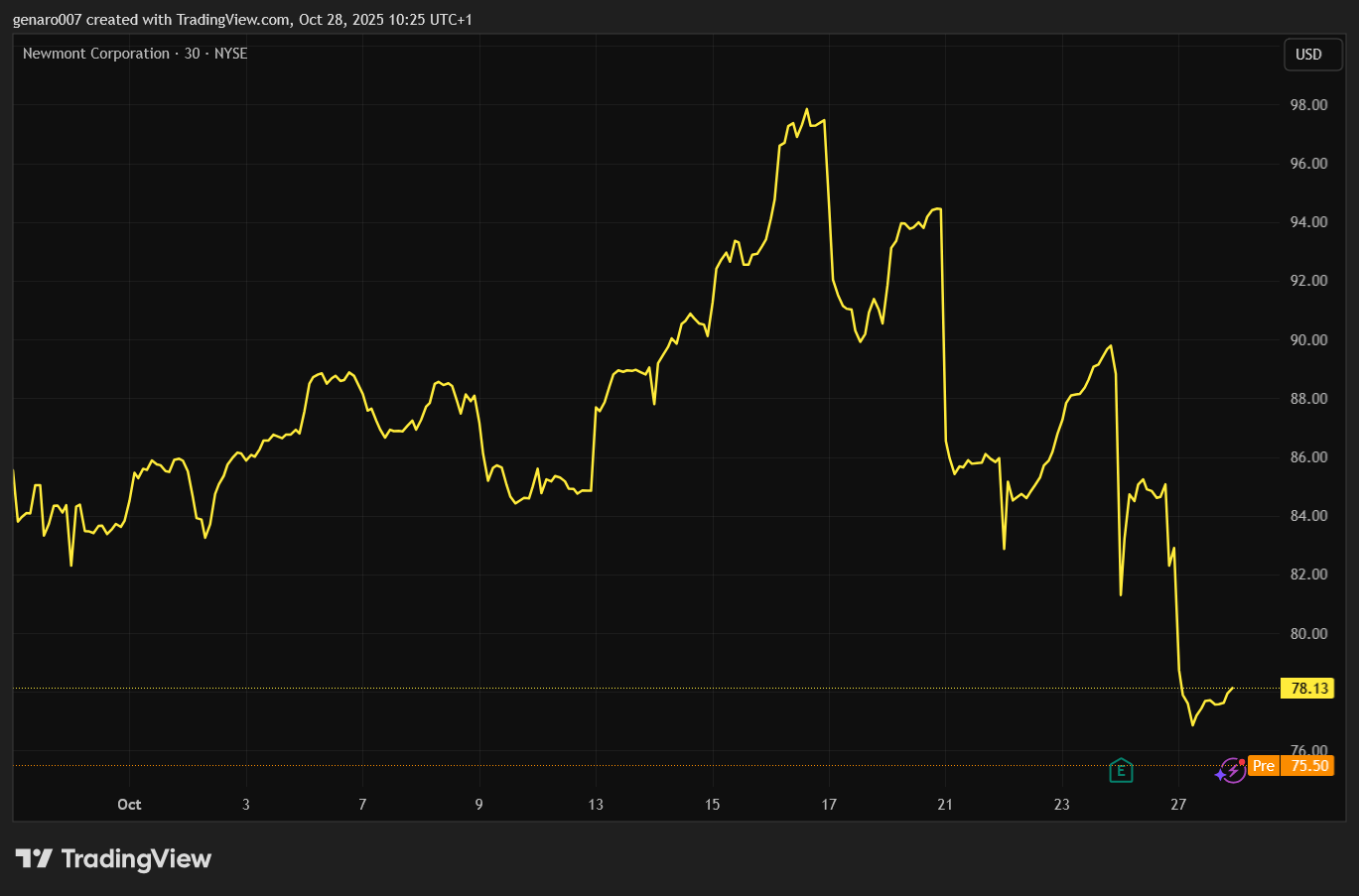Click the 88.00 price axis label
The width and height of the screenshot is (1359, 896).
[1308, 398]
